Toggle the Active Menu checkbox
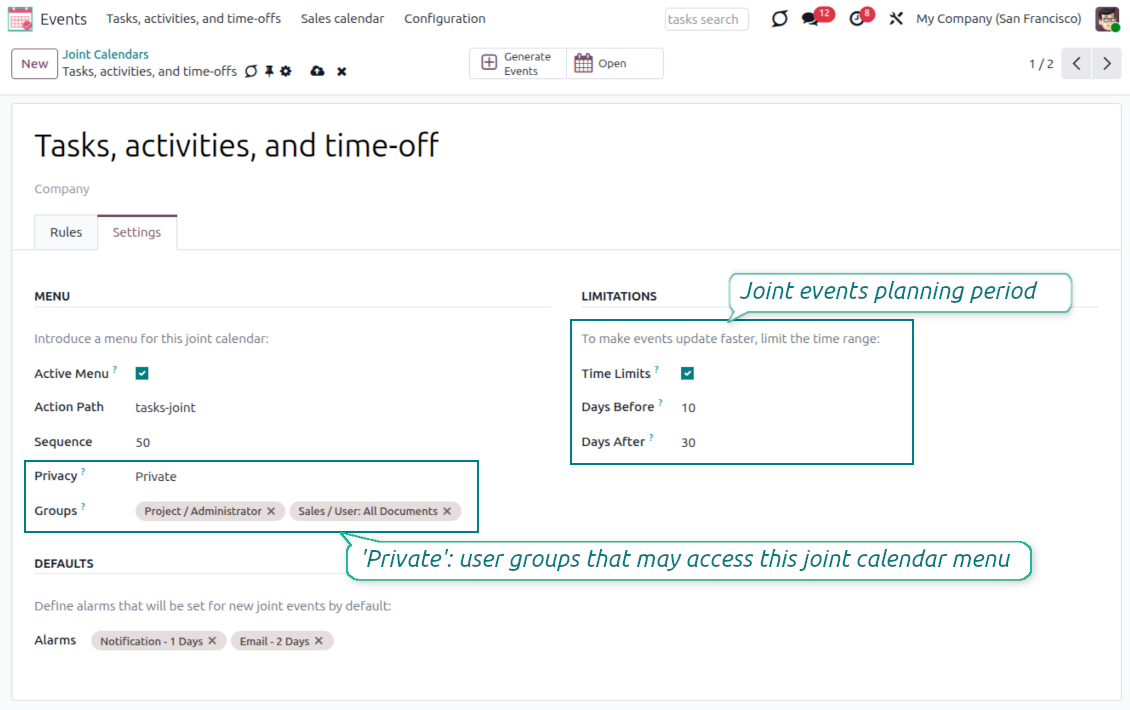1130x710 pixels. point(142,373)
